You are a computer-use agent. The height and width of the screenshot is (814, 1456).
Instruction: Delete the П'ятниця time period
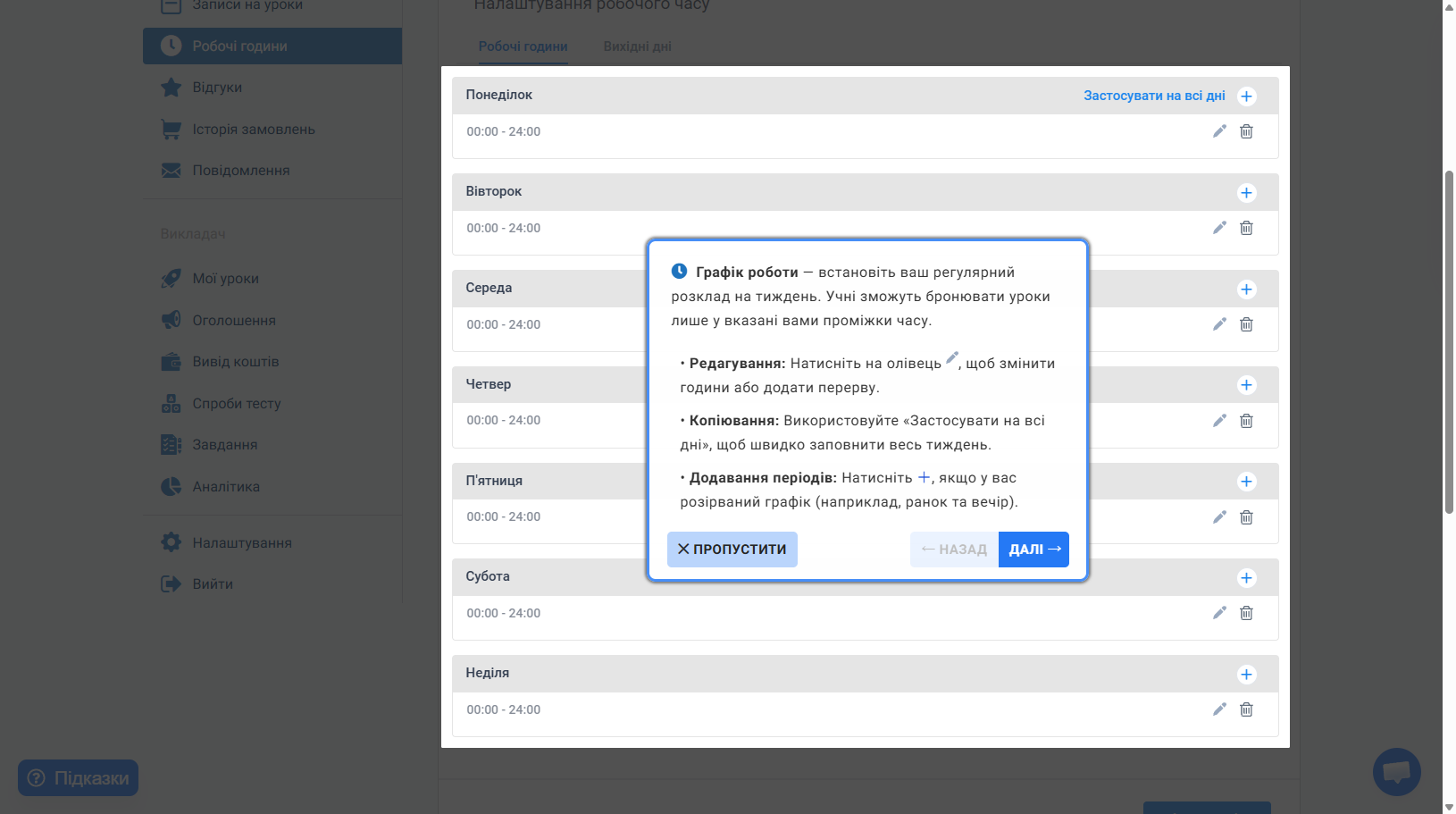(x=1246, y=517)
